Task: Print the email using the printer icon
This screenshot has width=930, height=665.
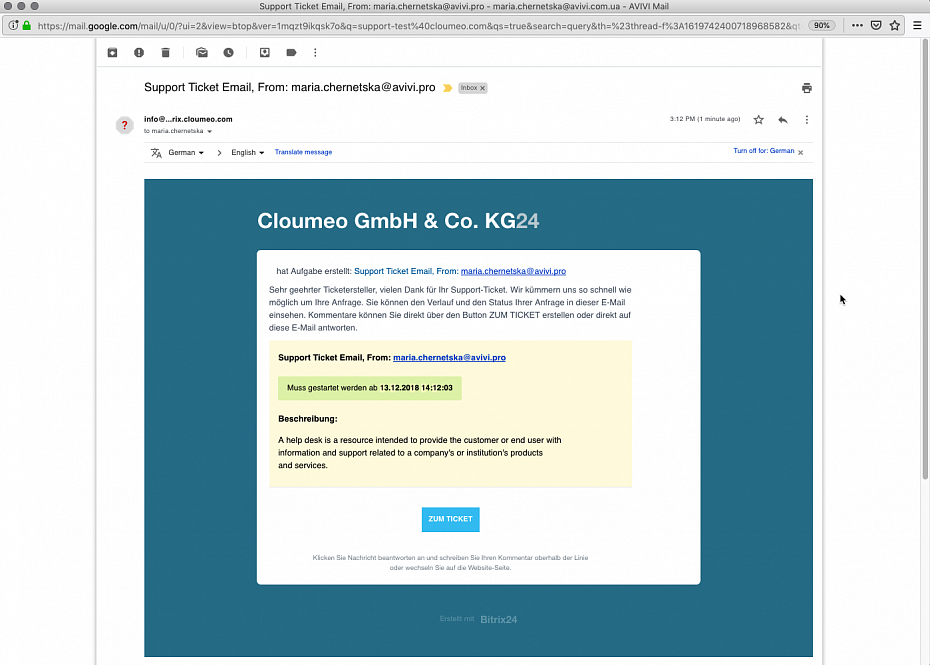Action: coord(807,88)
